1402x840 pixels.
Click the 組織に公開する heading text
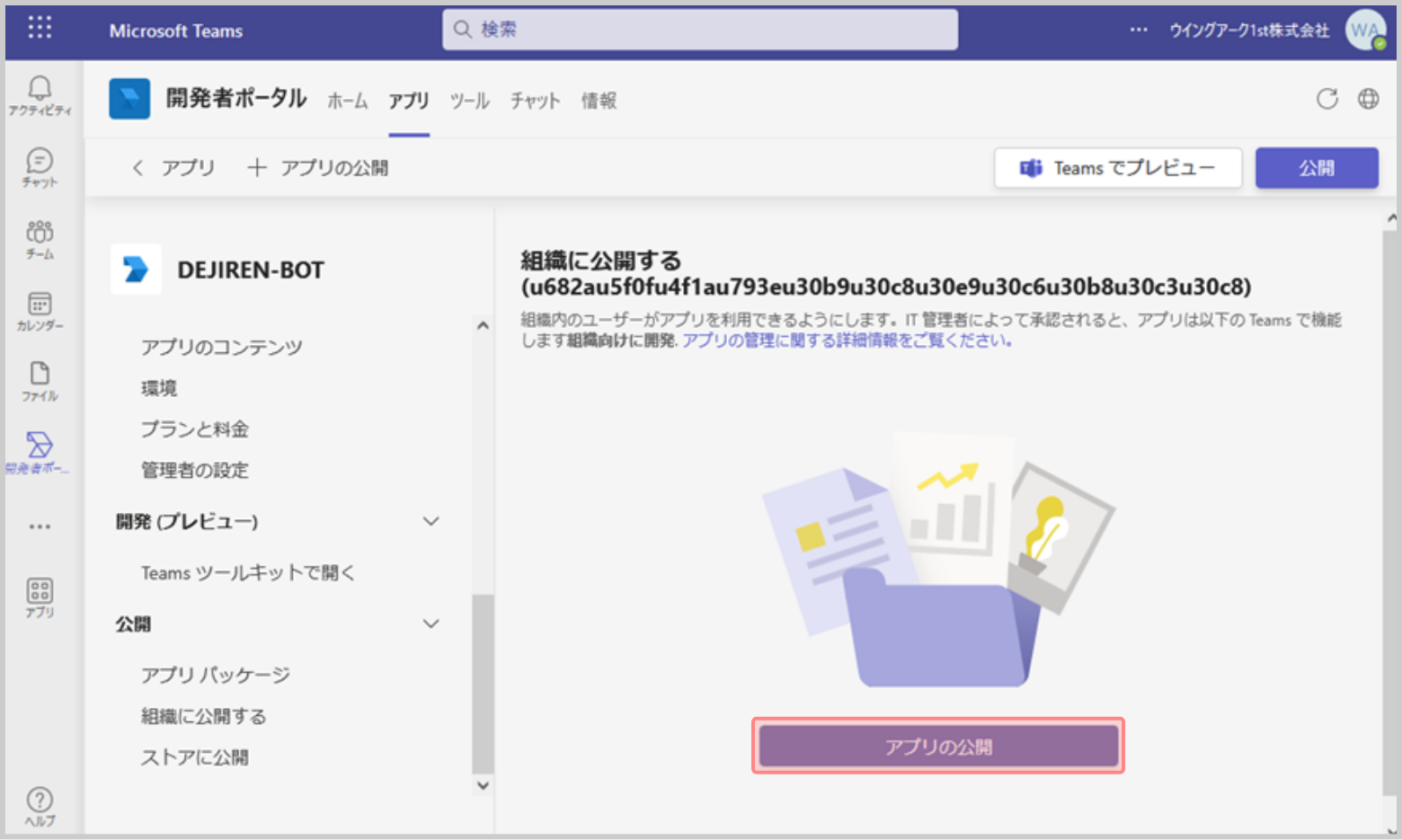coord(601,261)
